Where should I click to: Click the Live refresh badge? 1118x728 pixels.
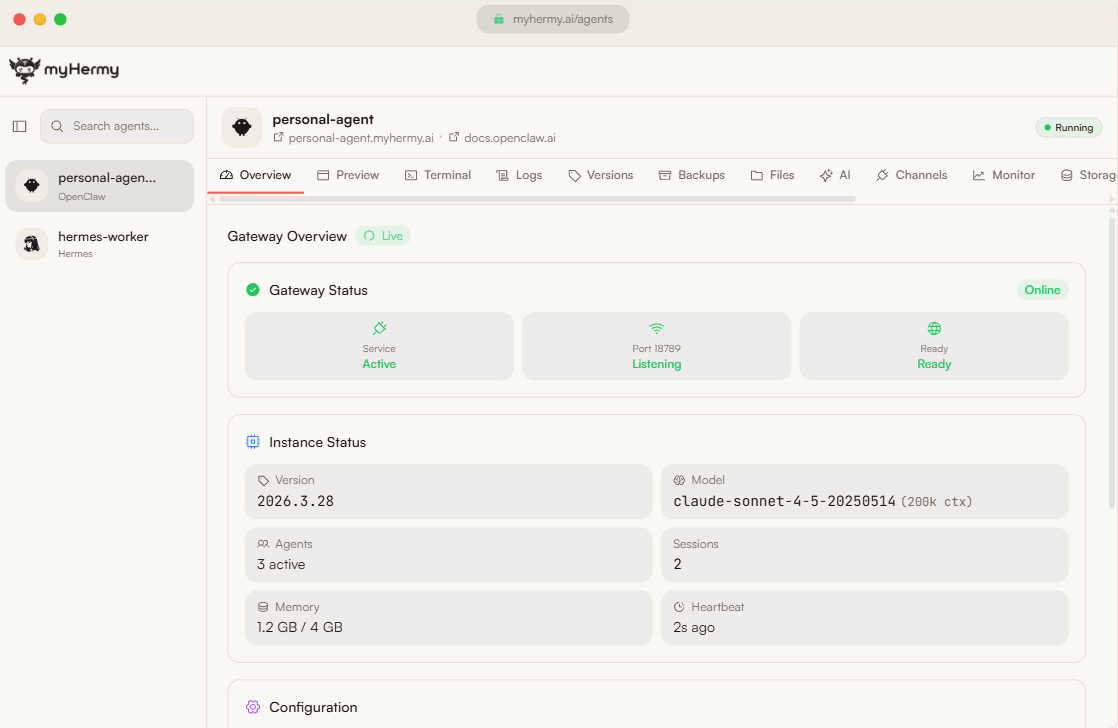[x=383, y=236]
